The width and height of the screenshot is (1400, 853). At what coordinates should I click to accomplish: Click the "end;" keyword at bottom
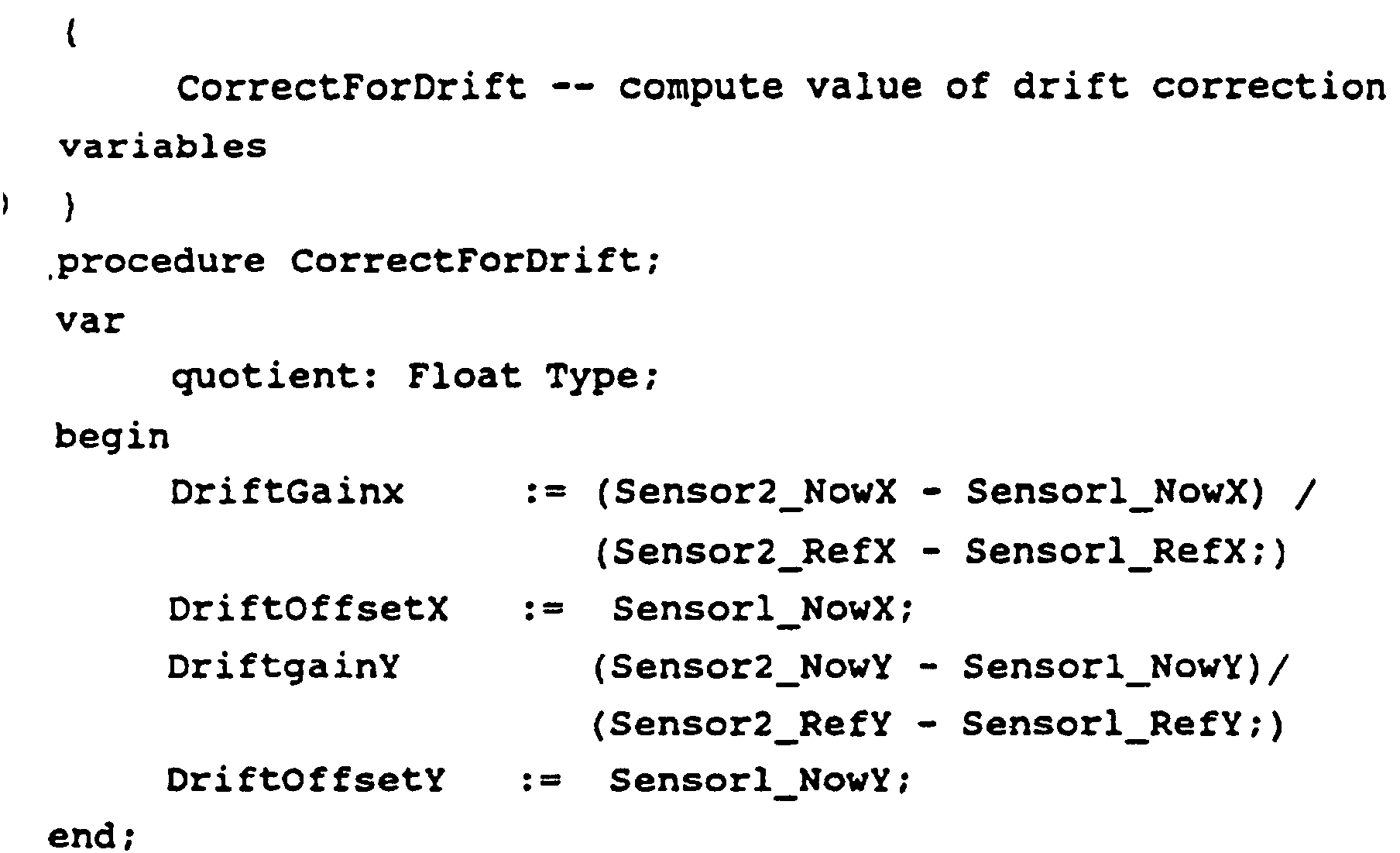click(91, 837)
